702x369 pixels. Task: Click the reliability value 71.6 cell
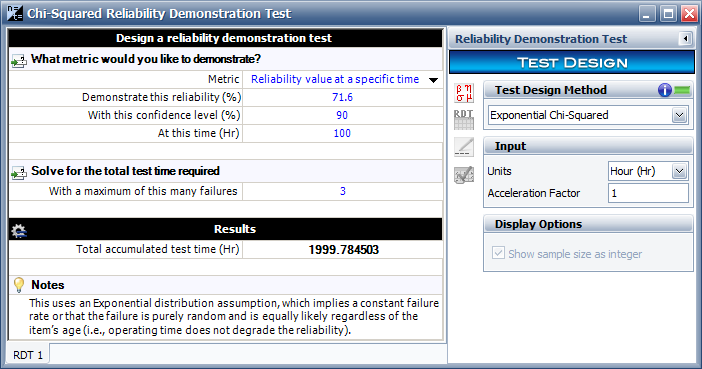[342, 97]
